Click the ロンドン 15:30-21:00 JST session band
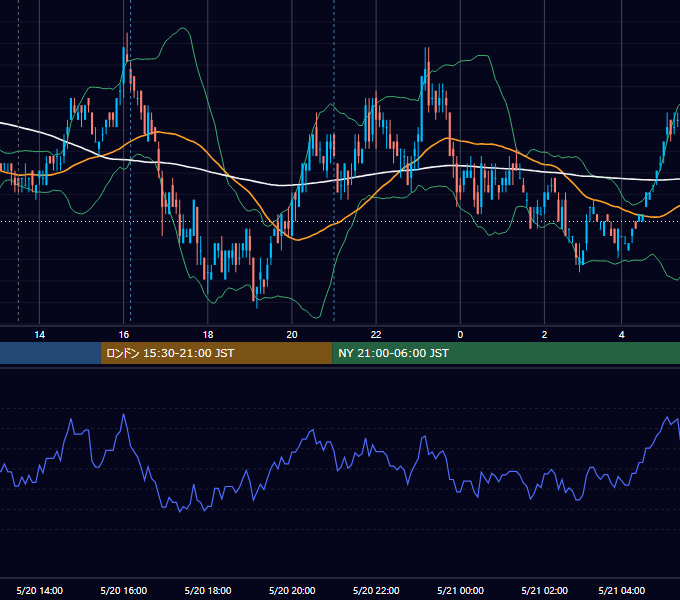Image resolution: width=680 pixels, height=600 pixels. 216,353
